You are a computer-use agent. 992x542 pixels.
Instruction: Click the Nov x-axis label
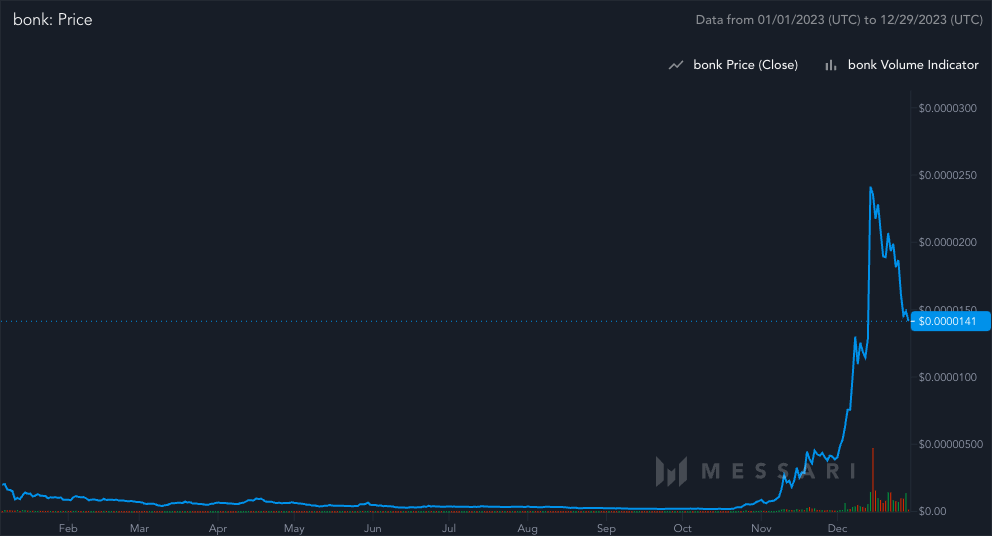coord(761,528)
